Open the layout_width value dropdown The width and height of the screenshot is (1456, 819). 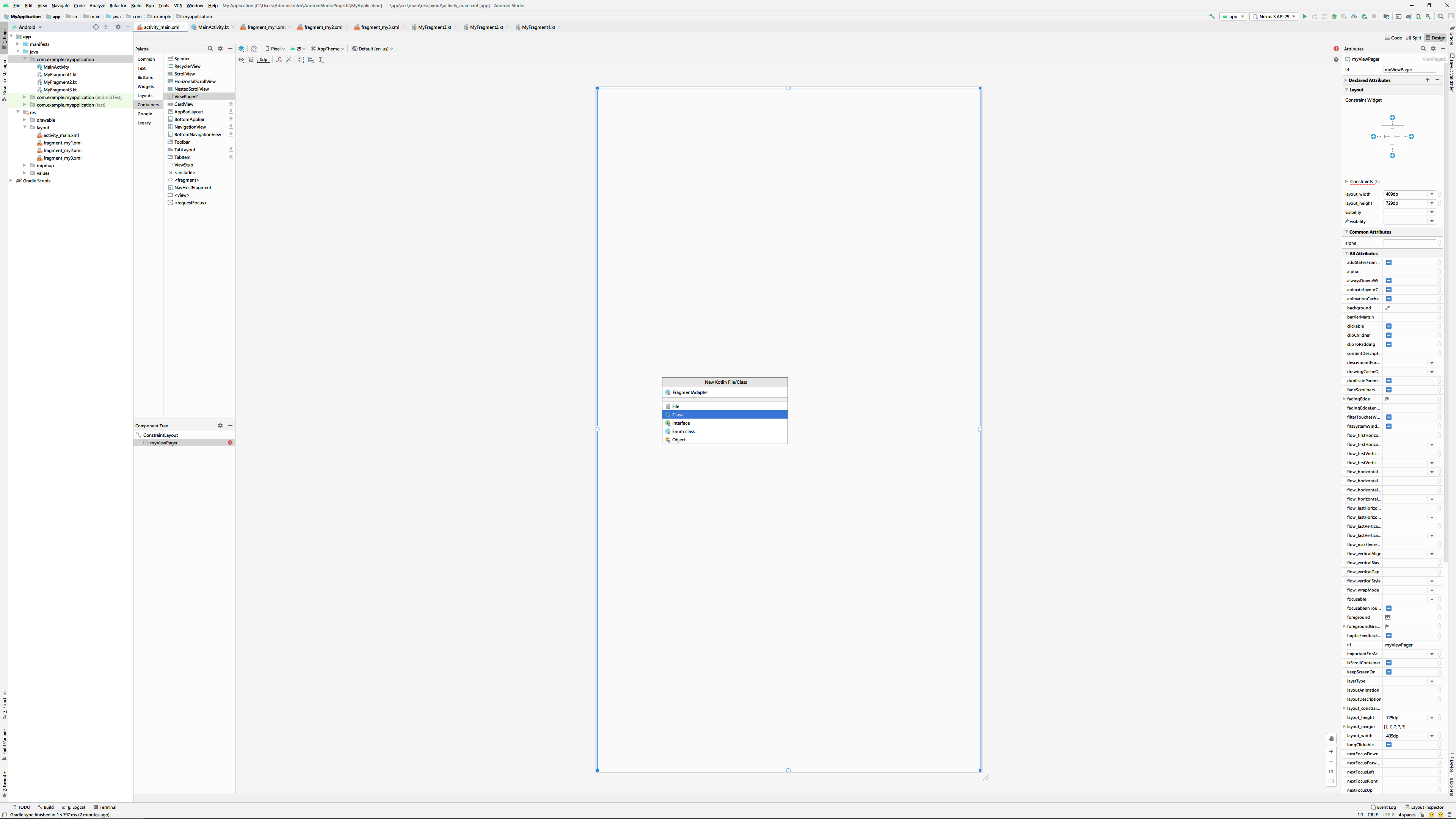(1431, 194)
